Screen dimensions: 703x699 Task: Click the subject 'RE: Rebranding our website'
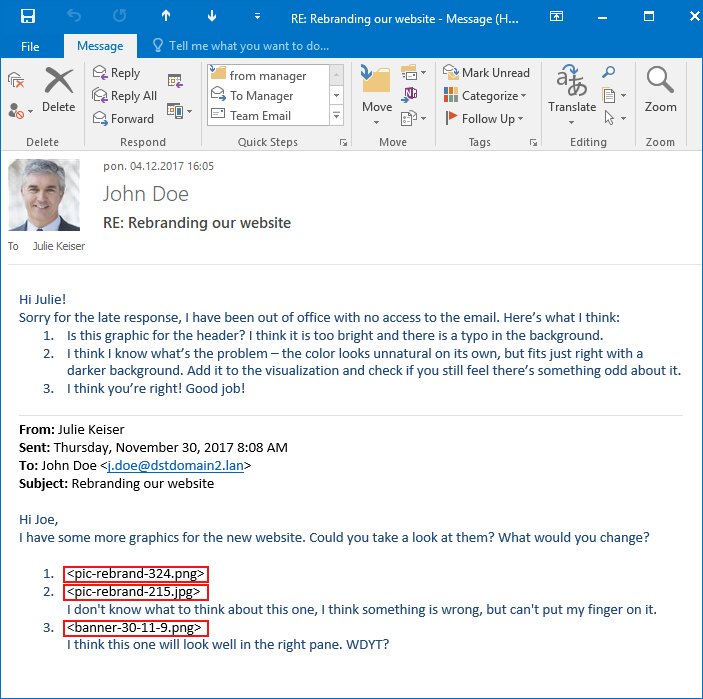(197, 223)
